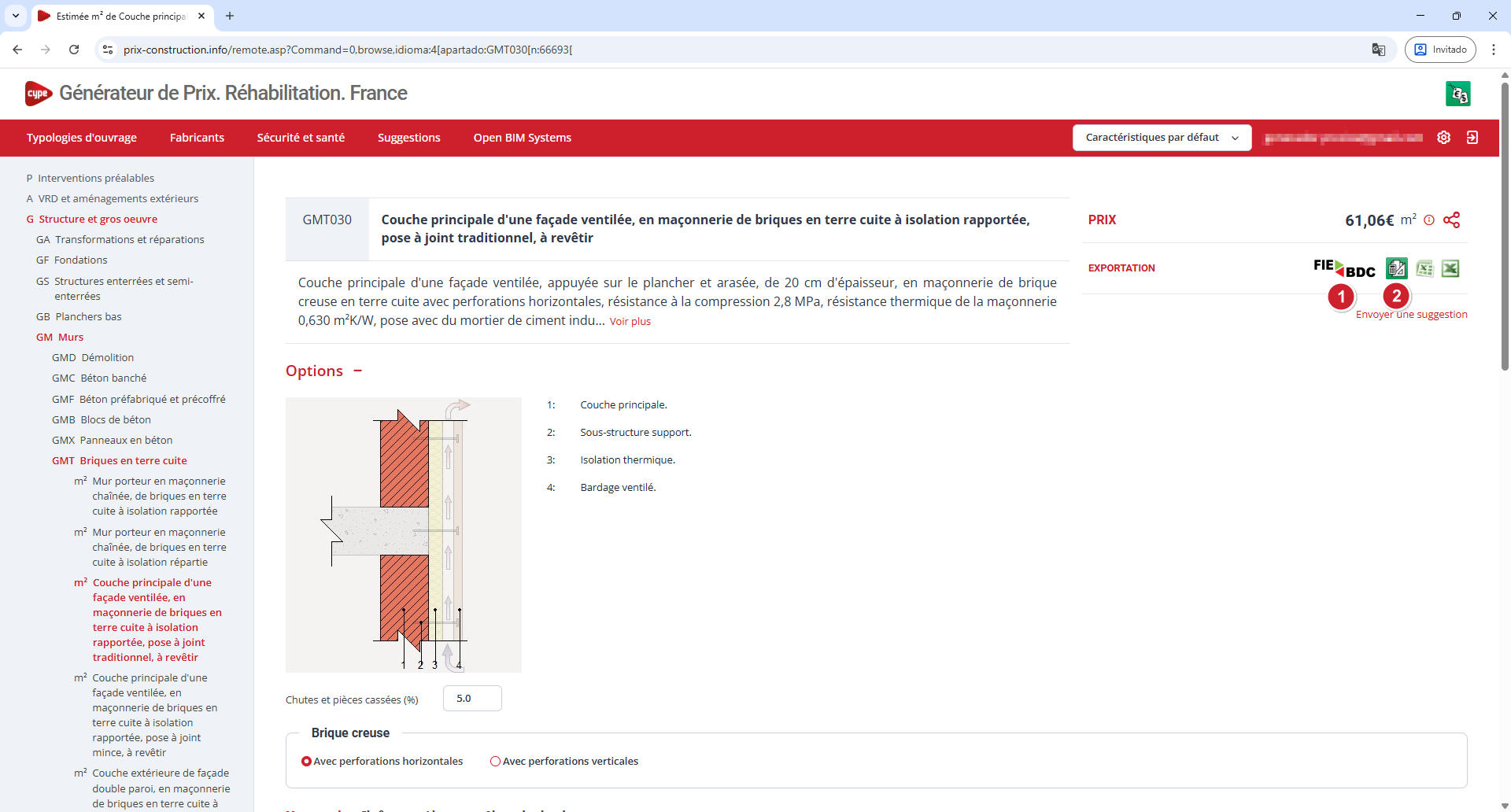Click the façade ventilée section diagram
The height and width of the screenshot is (812, 1511).
pos(403,535)
